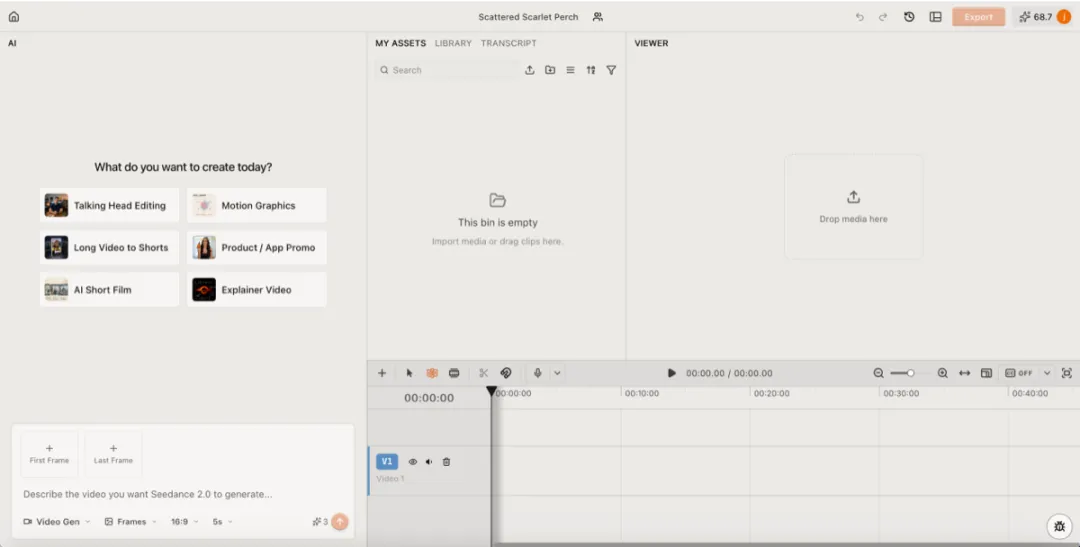Add a track with timeline plus icon
Viewport: 1080px width, 547px height.
pos(382,373)
